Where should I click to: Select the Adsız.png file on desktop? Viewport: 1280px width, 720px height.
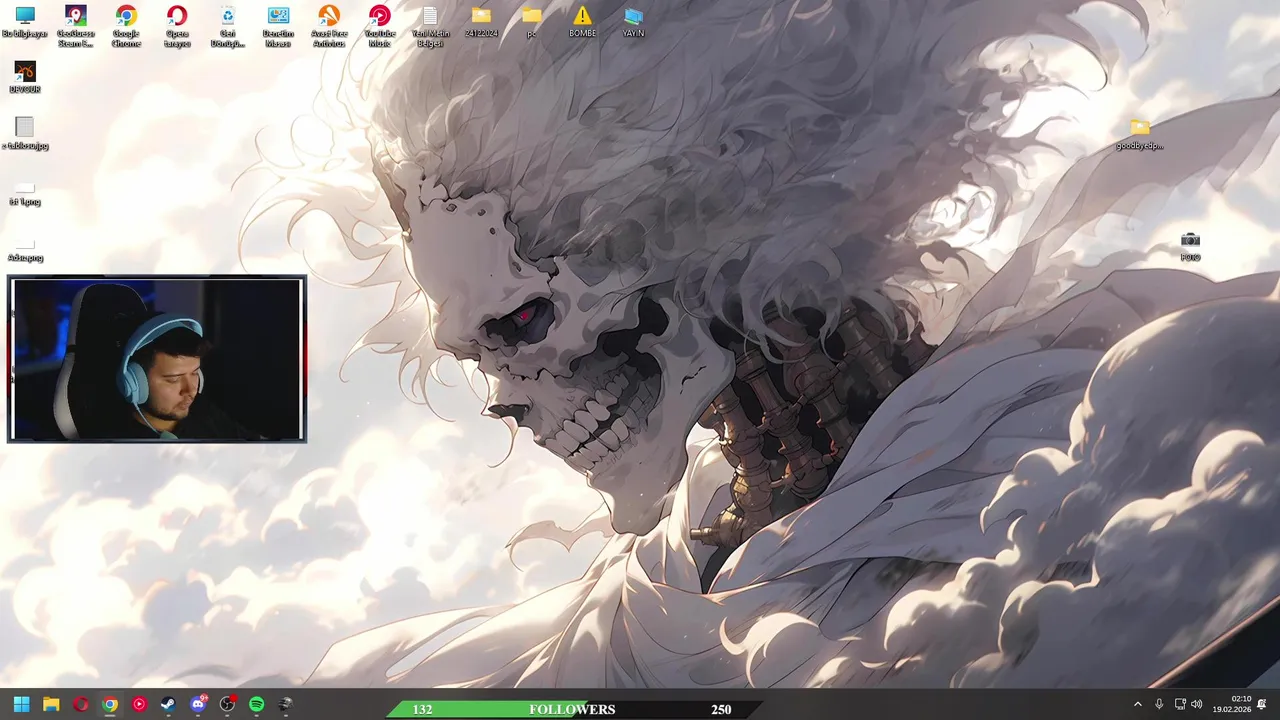tap(25, 248)
